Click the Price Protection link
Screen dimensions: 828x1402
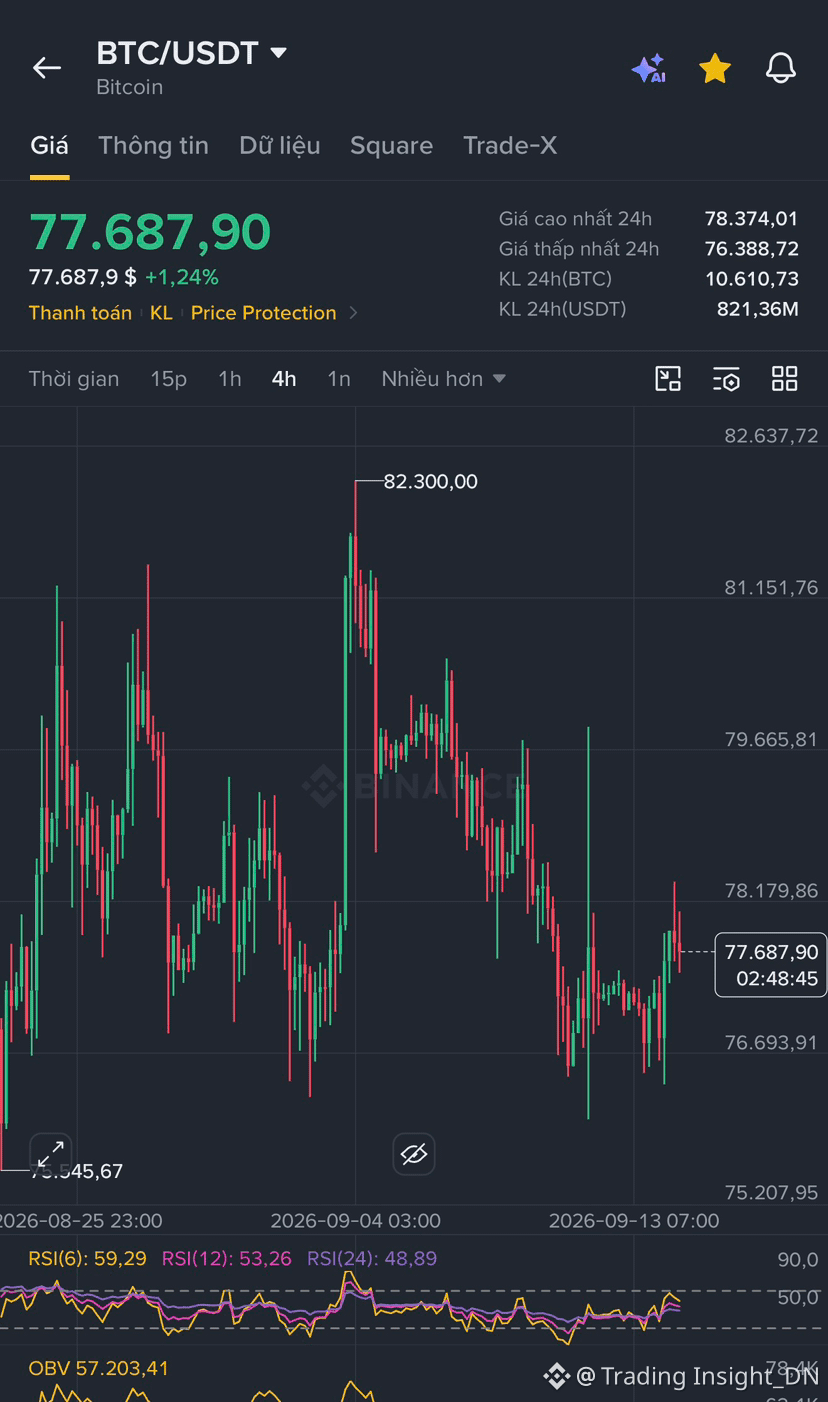(x=263, y=313)
